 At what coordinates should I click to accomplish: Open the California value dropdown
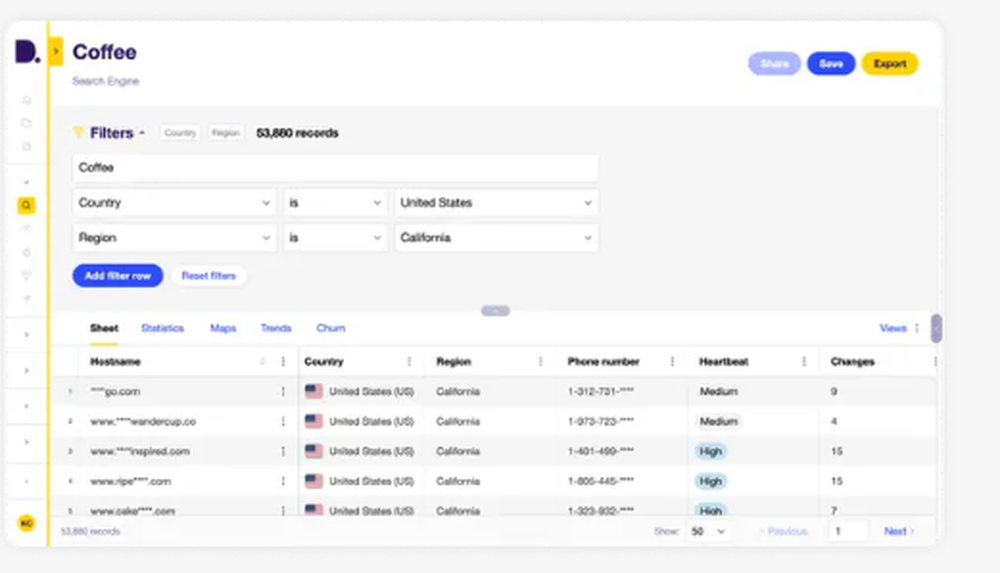(496, 237)
